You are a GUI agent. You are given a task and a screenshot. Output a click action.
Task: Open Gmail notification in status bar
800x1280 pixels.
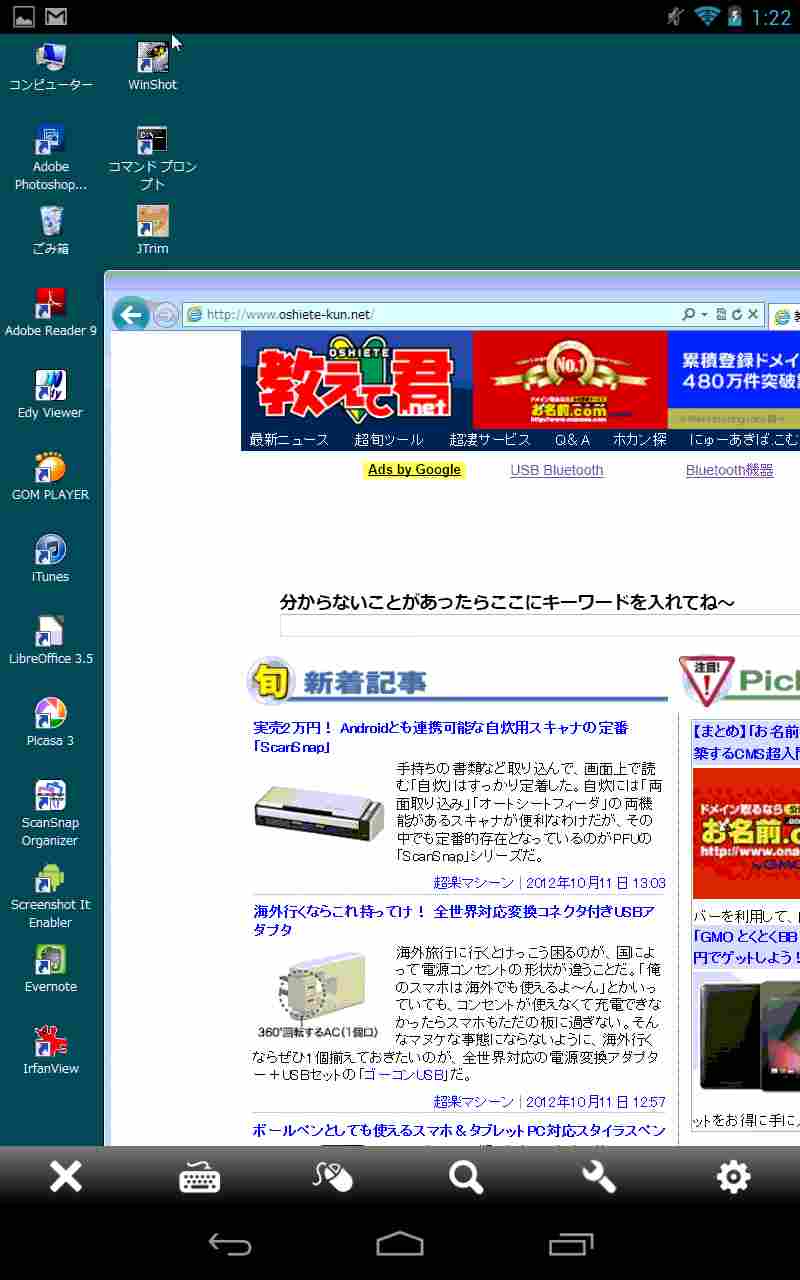click(56, 17)
